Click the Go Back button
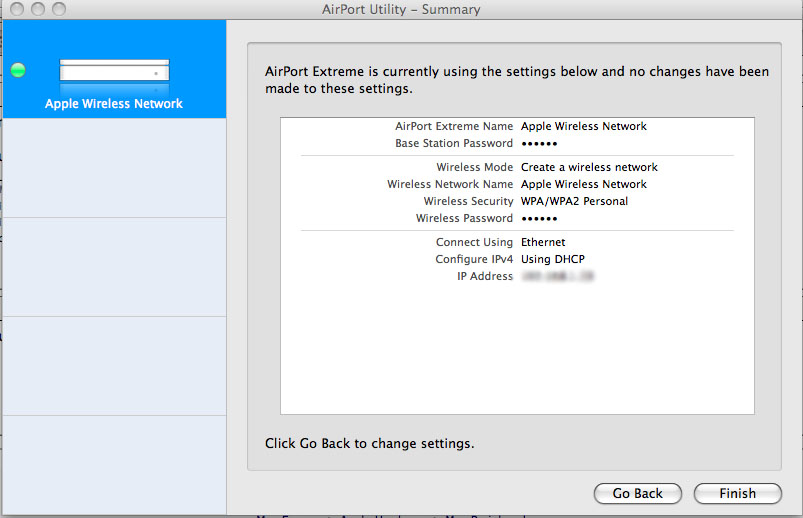Viewport: 803px width, 518px height. pyautogui.click(x=638, y=493)
